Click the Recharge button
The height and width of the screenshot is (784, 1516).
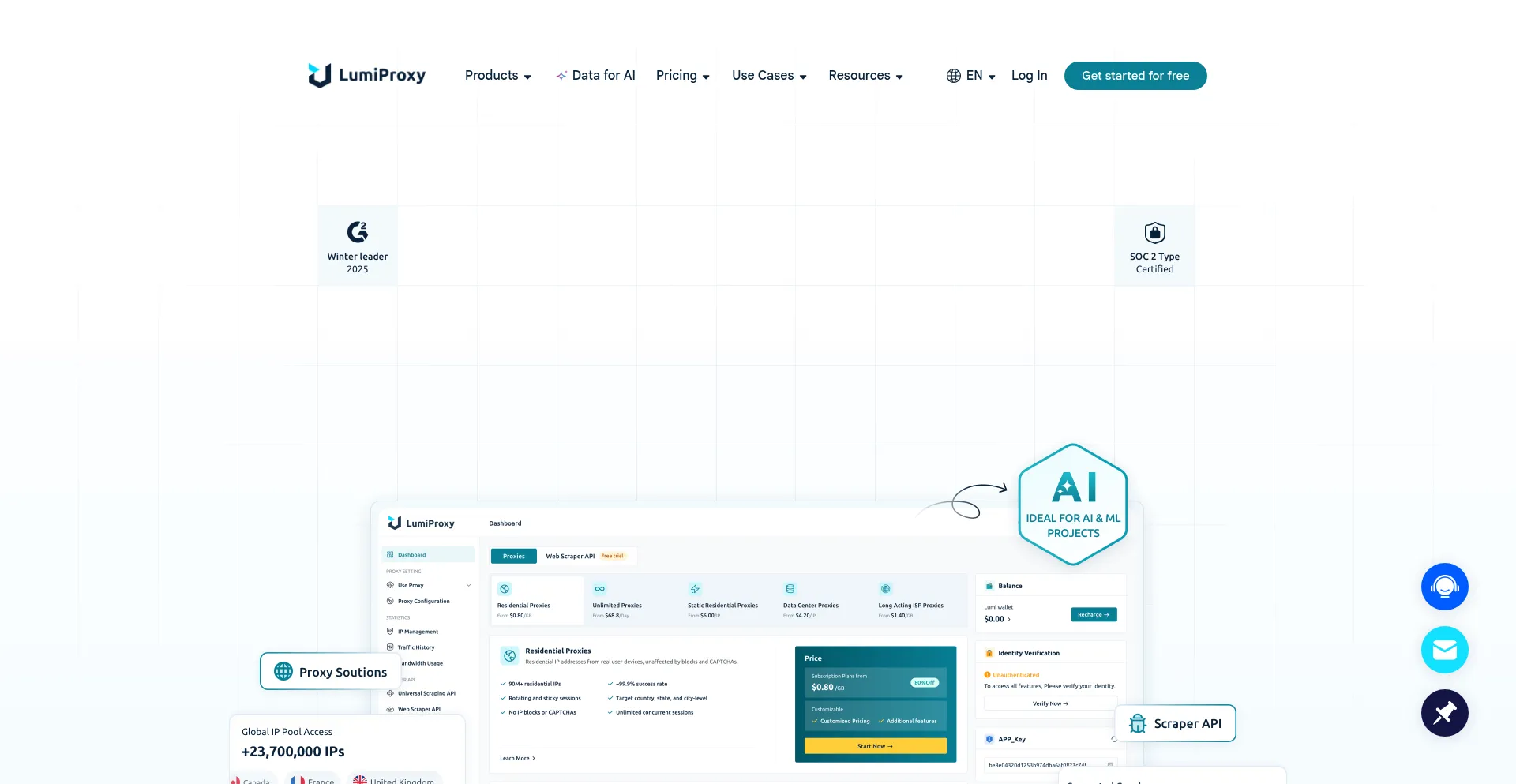(1094, 614)
